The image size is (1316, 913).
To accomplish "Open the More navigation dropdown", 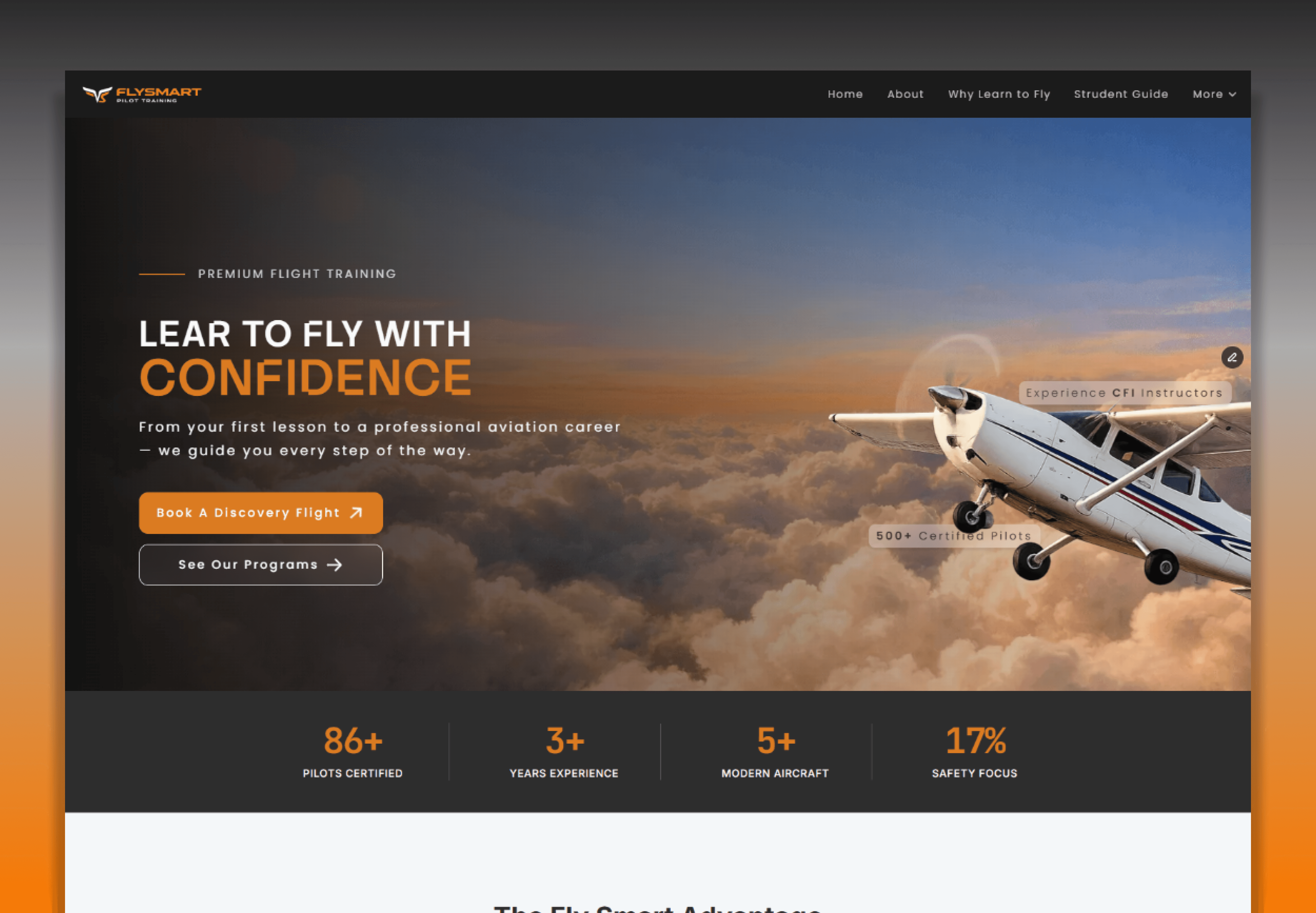I will (x=1214, y=94).
